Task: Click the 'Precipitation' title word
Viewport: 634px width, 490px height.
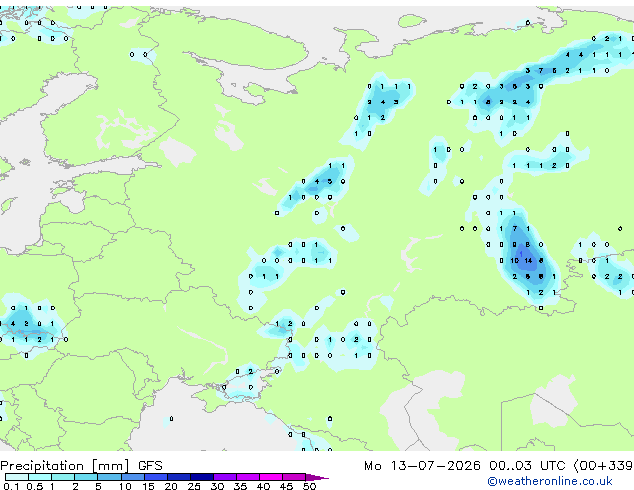Action: tap(42, 466)
